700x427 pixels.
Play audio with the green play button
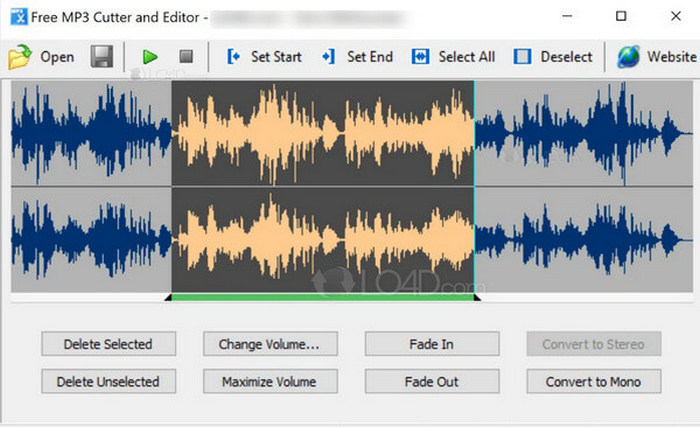point(150,57)
